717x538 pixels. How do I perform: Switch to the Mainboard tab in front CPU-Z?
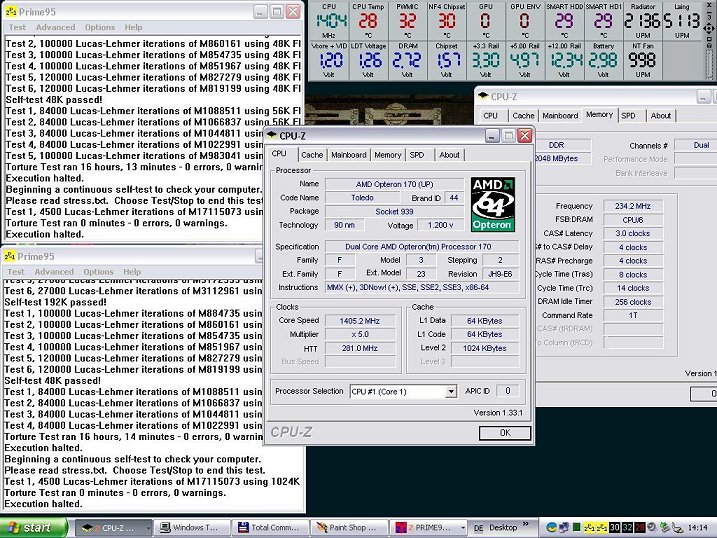coord(348,155)
